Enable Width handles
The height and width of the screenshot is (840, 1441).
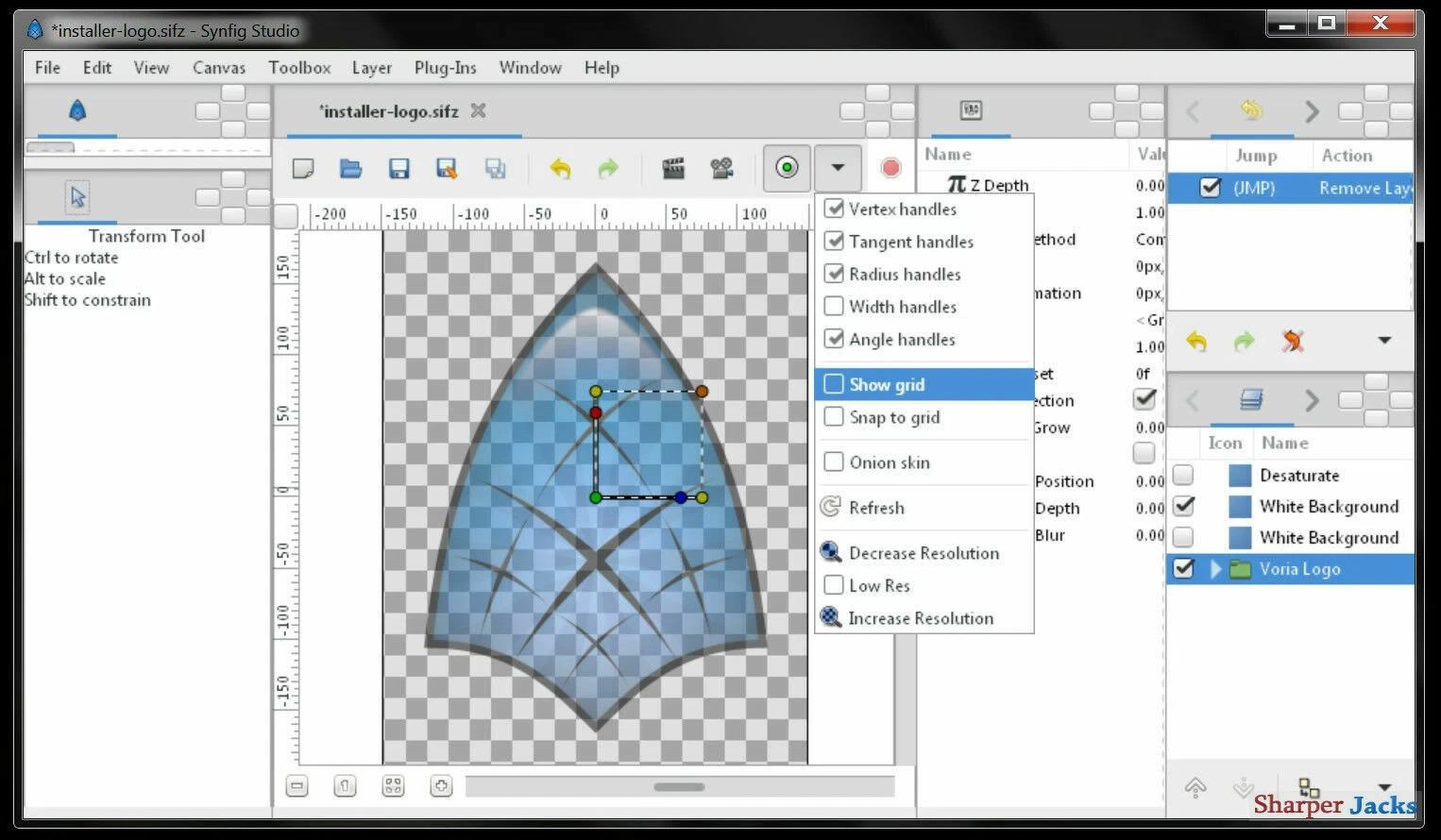click(834, 306)
